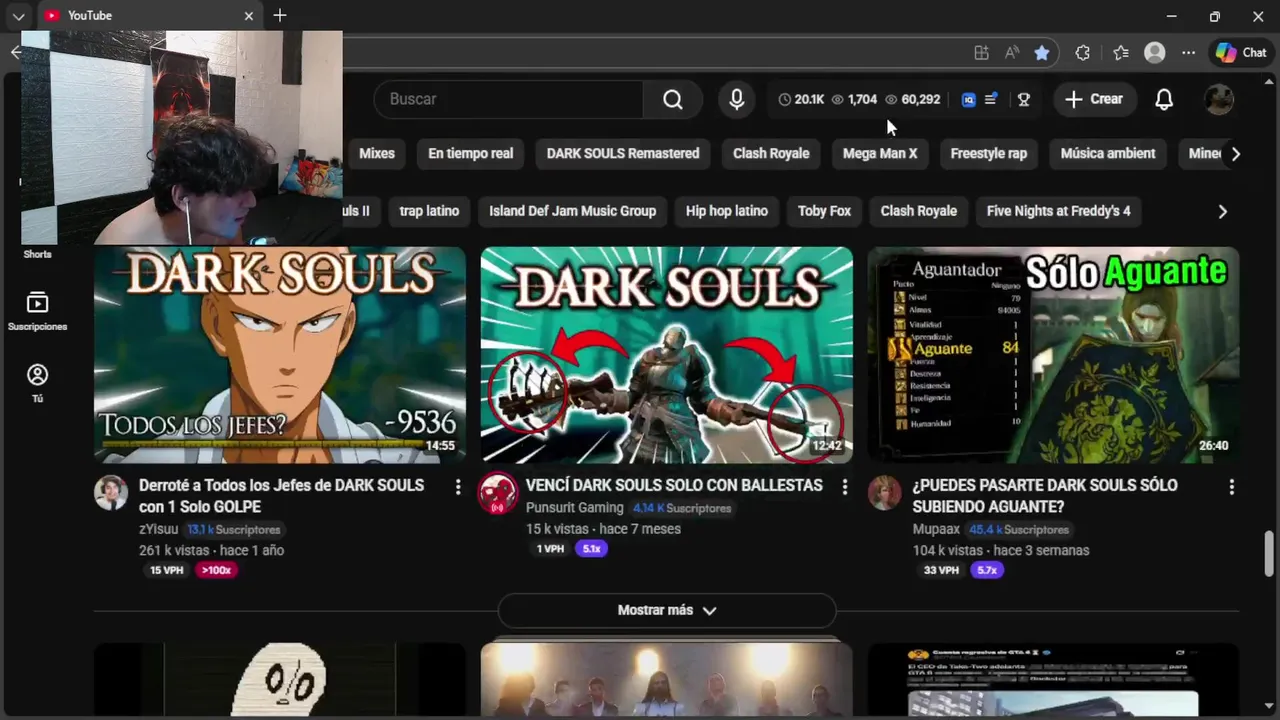Open Copilot Chat
Viewport: 1280px width, 720px height.
click(x=1241, y=53)
